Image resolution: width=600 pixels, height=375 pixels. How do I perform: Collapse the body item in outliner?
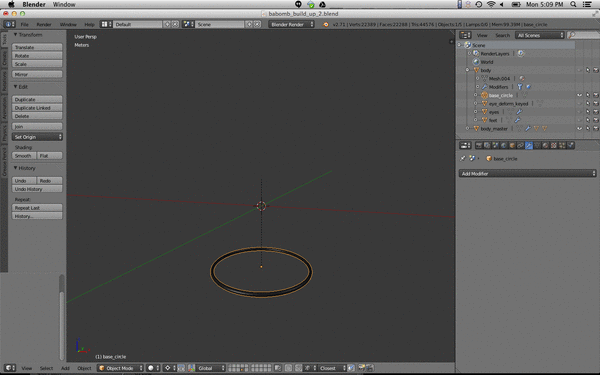pyautogui.click(x=468, y=70)
